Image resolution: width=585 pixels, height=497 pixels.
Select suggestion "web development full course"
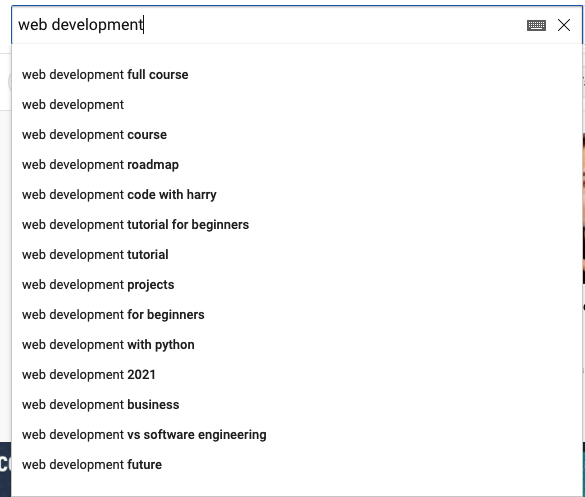point(297,75)
